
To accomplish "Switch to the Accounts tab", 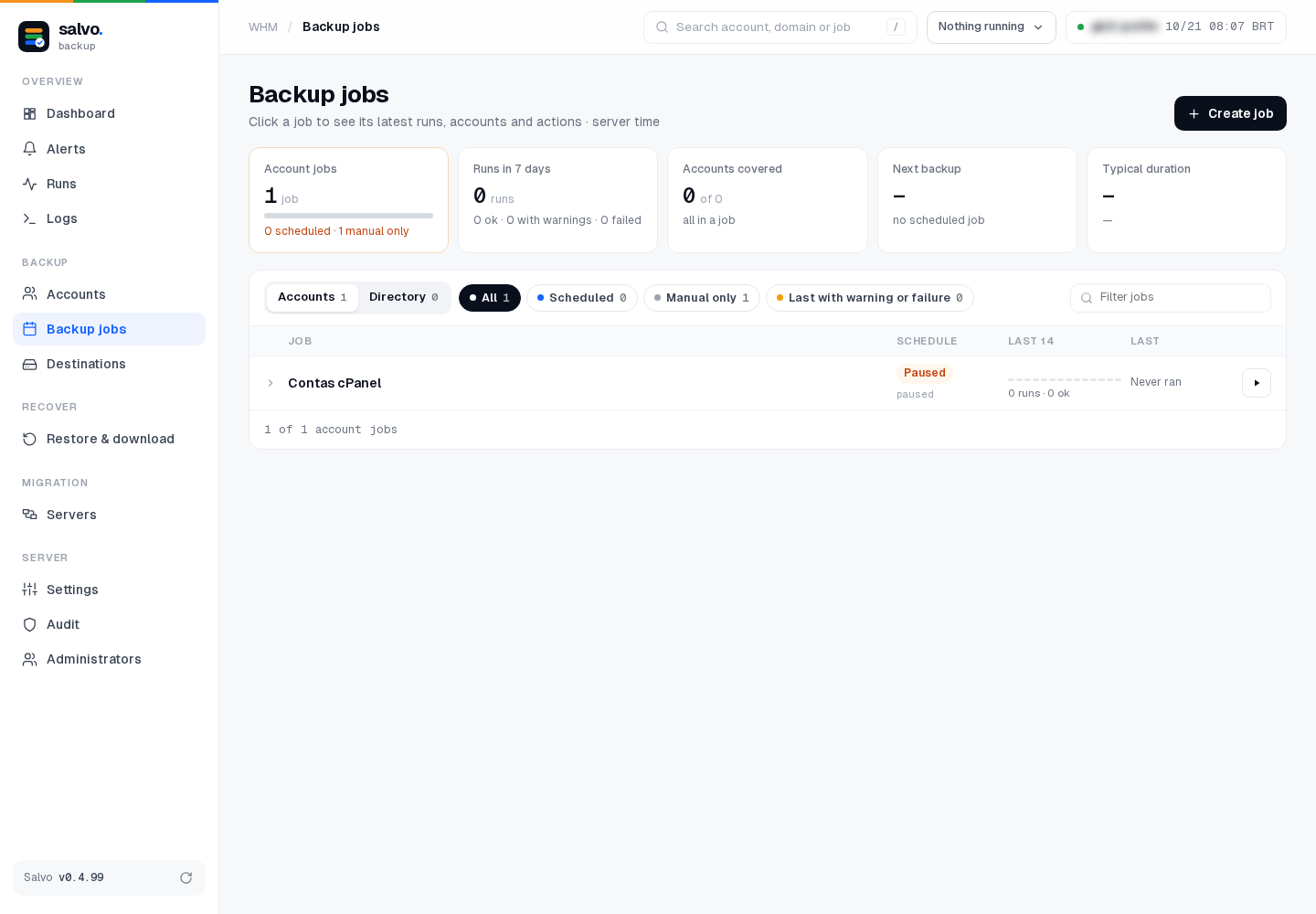I will tap(313, 297).
